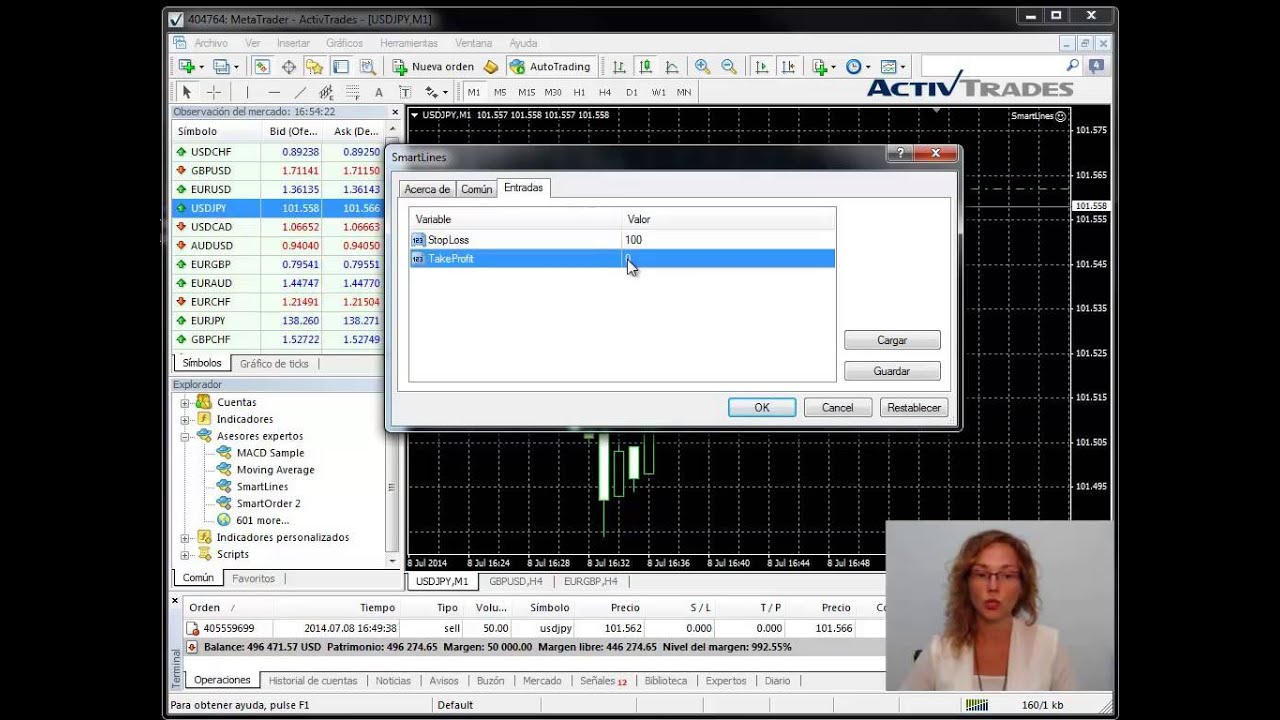Expand the Cuentas tree node
This screenshot has width=1280, height=720.
point(185,403)
